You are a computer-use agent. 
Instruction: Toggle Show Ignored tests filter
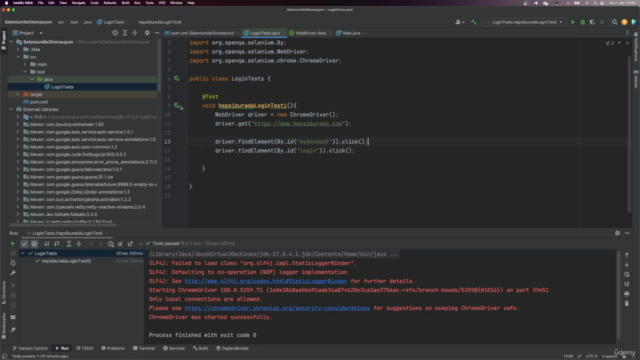tap(34, 244)
